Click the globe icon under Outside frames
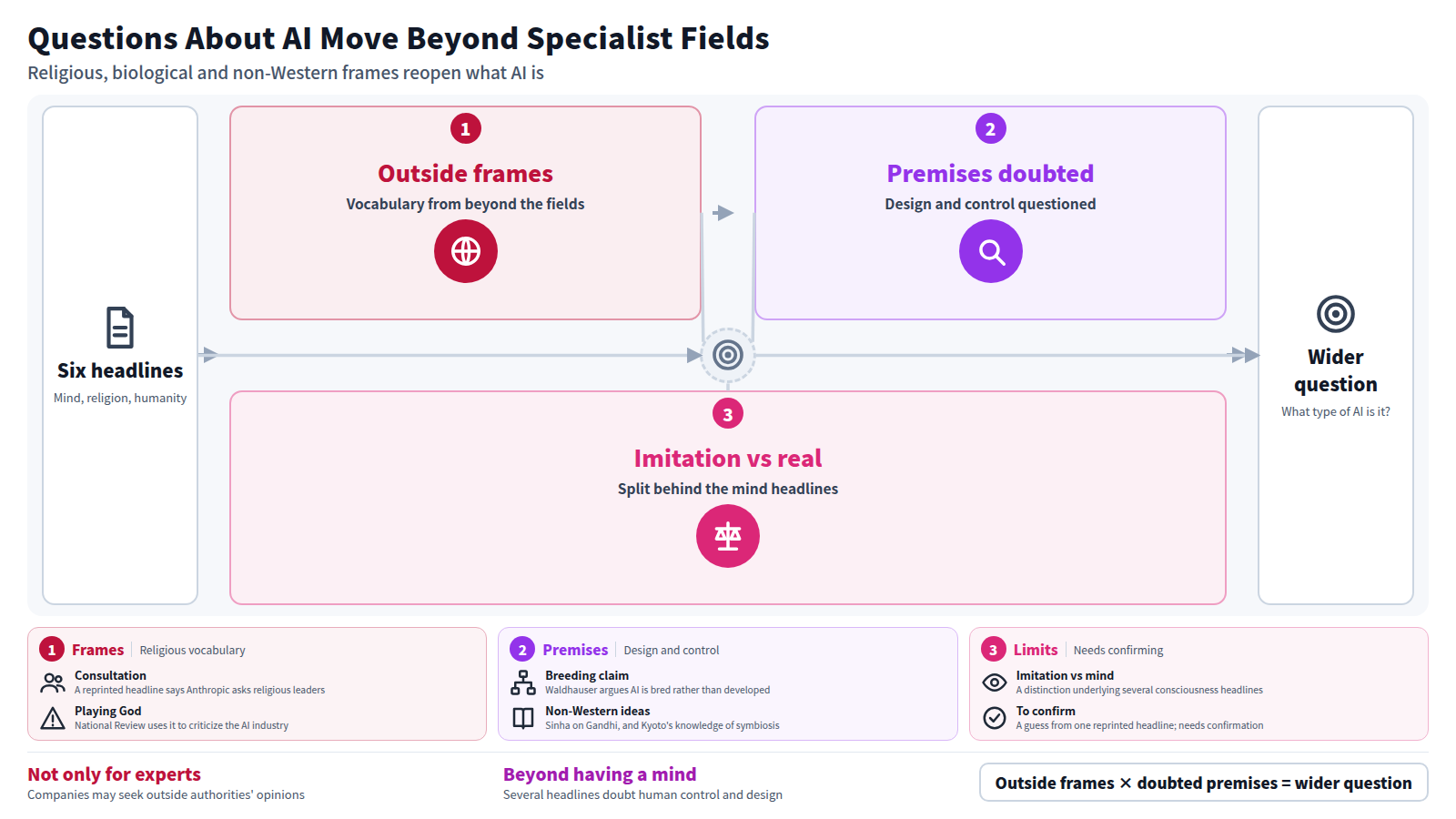This screenshot has height=819, width=1456. 466,251
